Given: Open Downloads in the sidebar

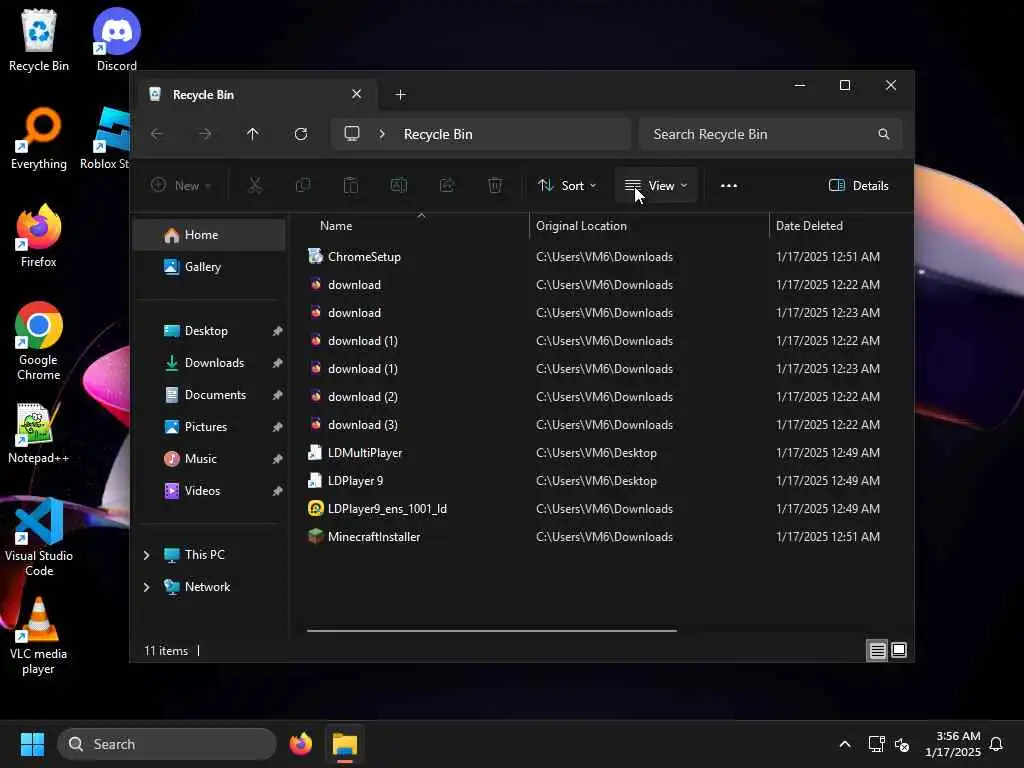Looking at the screenshot, I should (209, 363).
